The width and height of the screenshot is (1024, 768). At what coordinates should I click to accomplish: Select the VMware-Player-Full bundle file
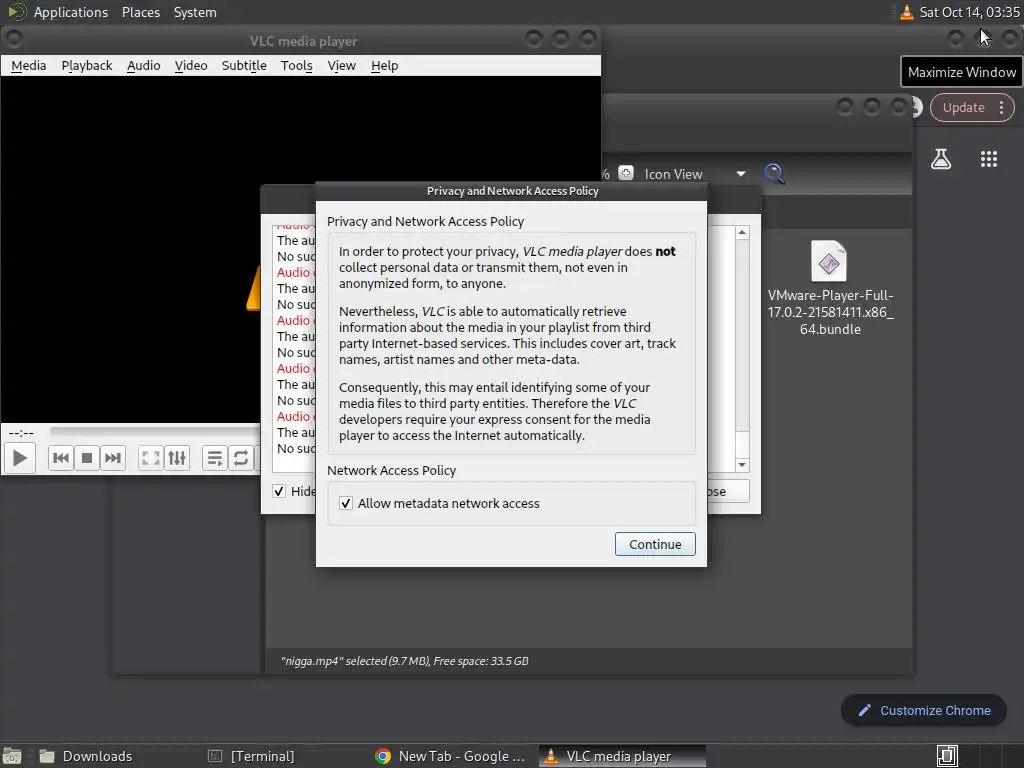coord(829,289)
